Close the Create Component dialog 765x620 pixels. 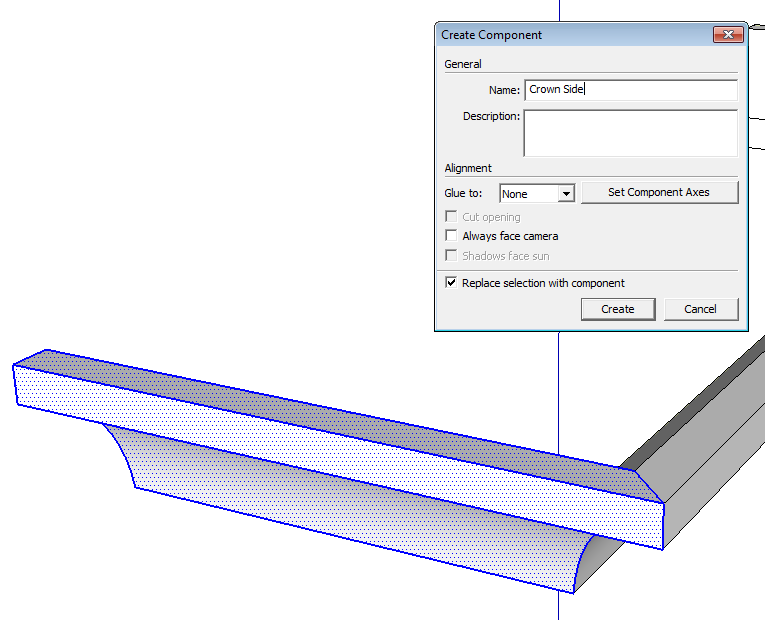728,35
